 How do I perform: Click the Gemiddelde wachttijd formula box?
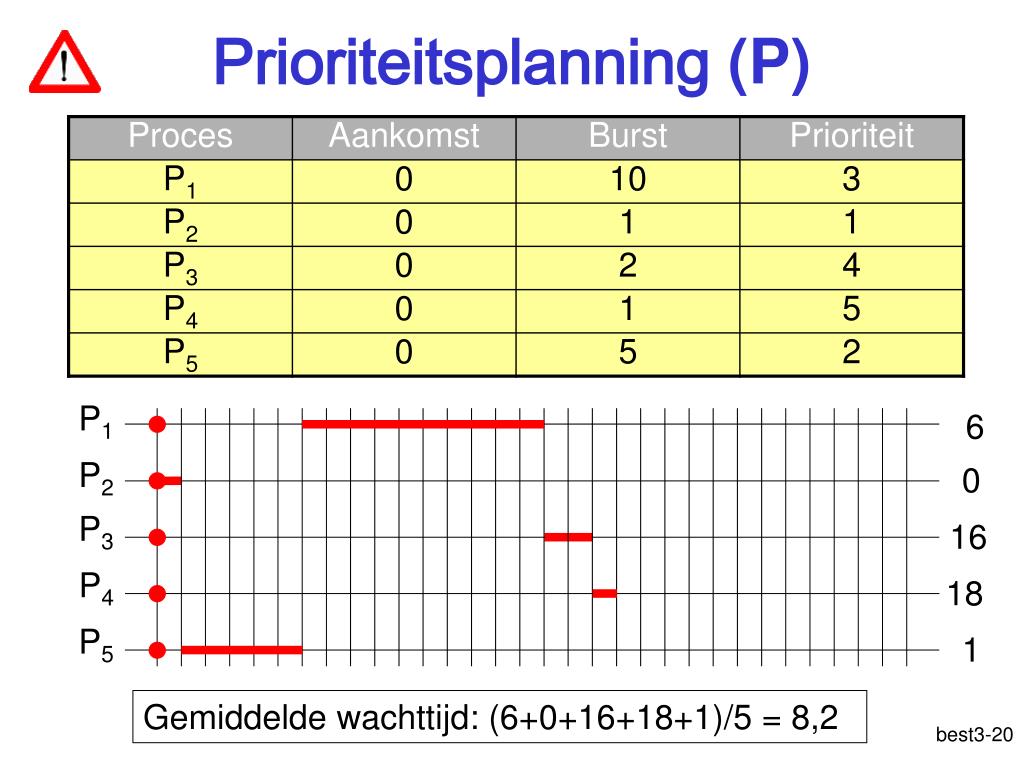tap(500, 716)
